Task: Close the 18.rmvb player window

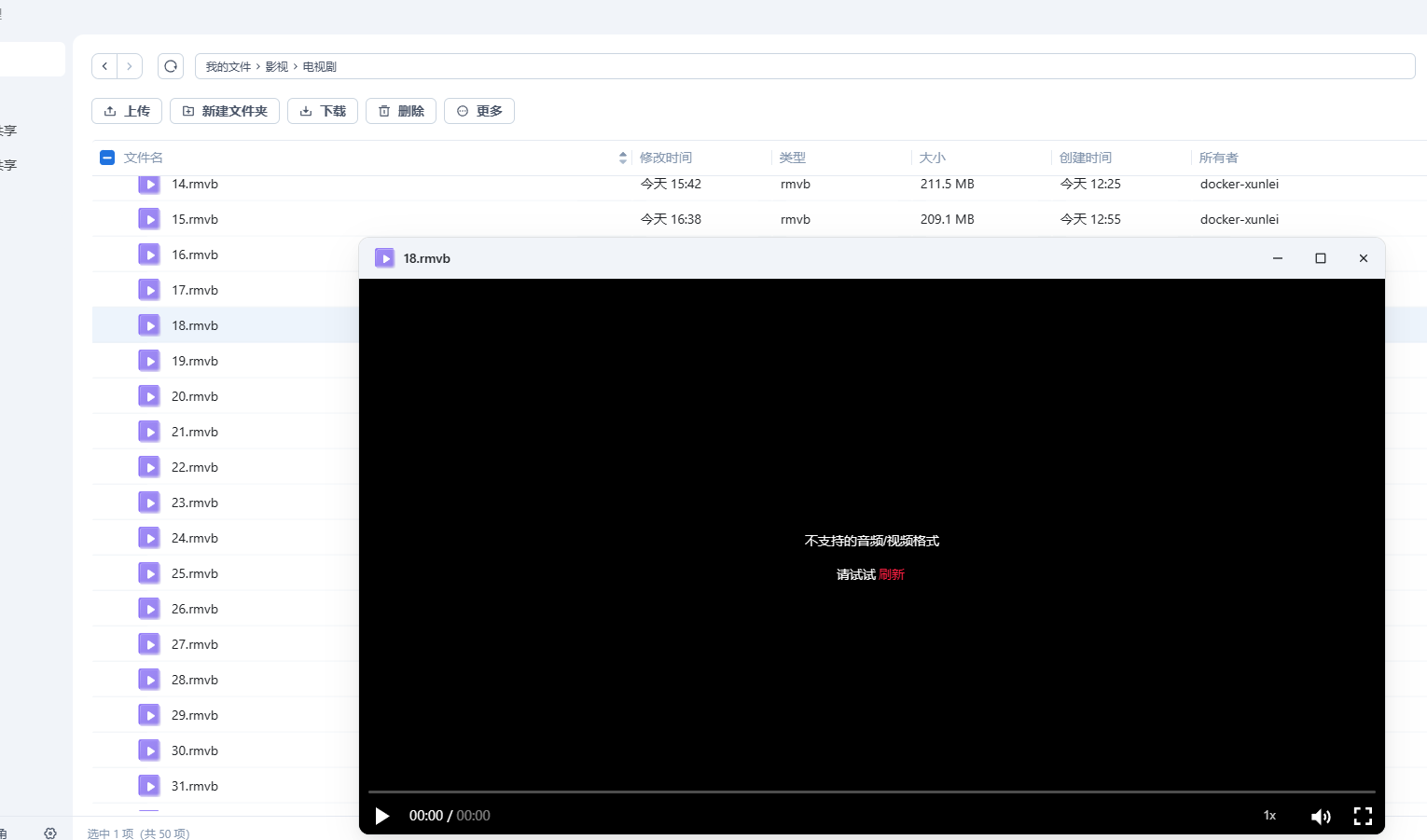Action: tap(1364, 258)
